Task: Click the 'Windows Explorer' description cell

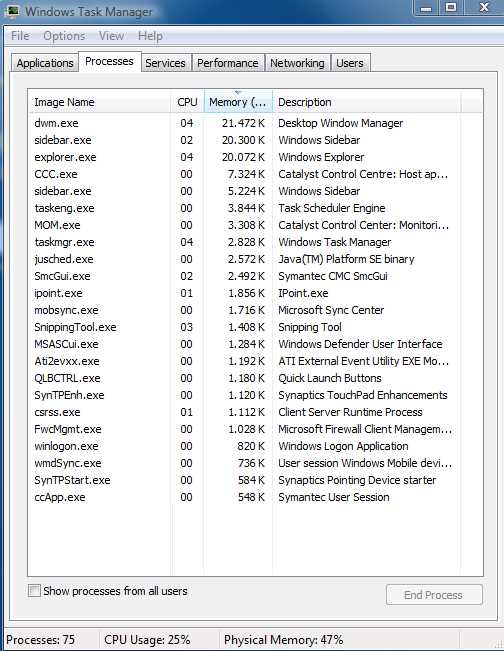Action: coord(321,157)
